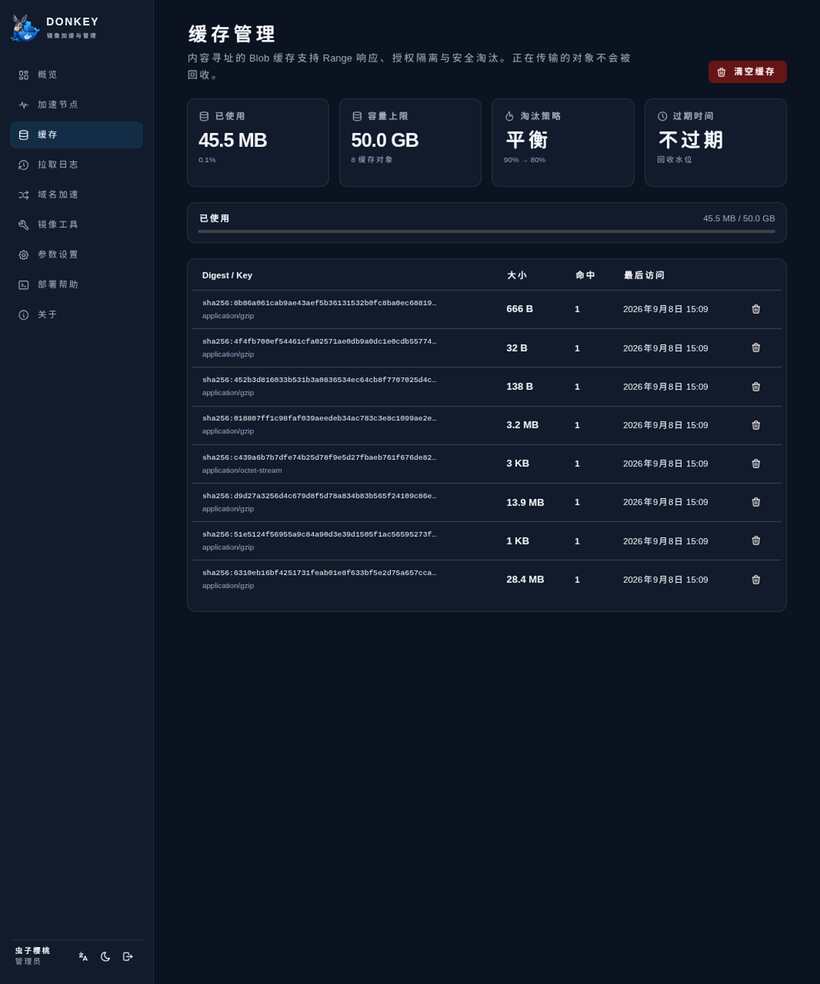Viewport: 820px width, 984px height.
Task: Navigate to 域名加速
Action: pos(77,195)
